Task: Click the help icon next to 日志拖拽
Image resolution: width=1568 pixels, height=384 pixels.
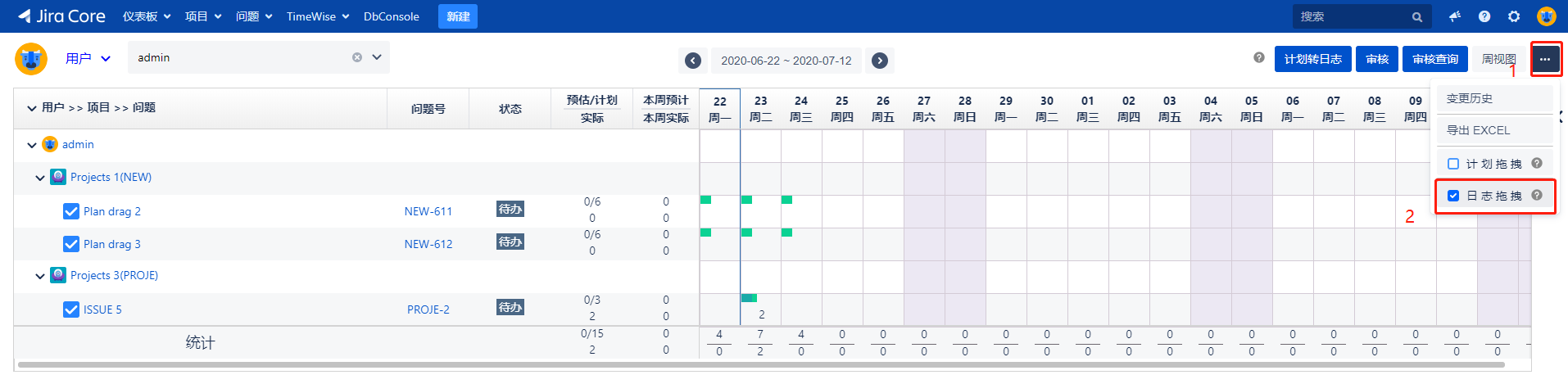Action: point(1537,195)
